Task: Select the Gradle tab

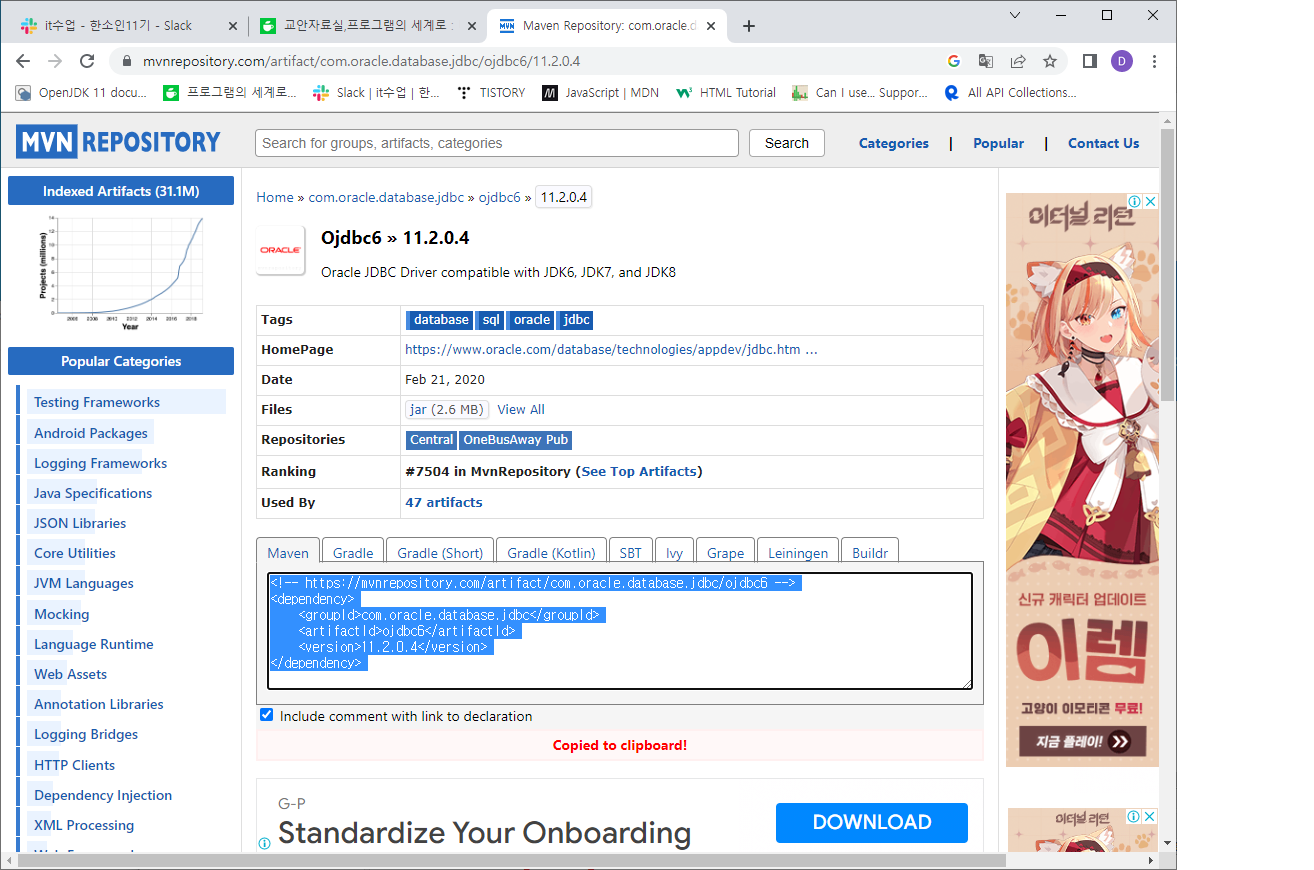Action: [x=353, y=553]
